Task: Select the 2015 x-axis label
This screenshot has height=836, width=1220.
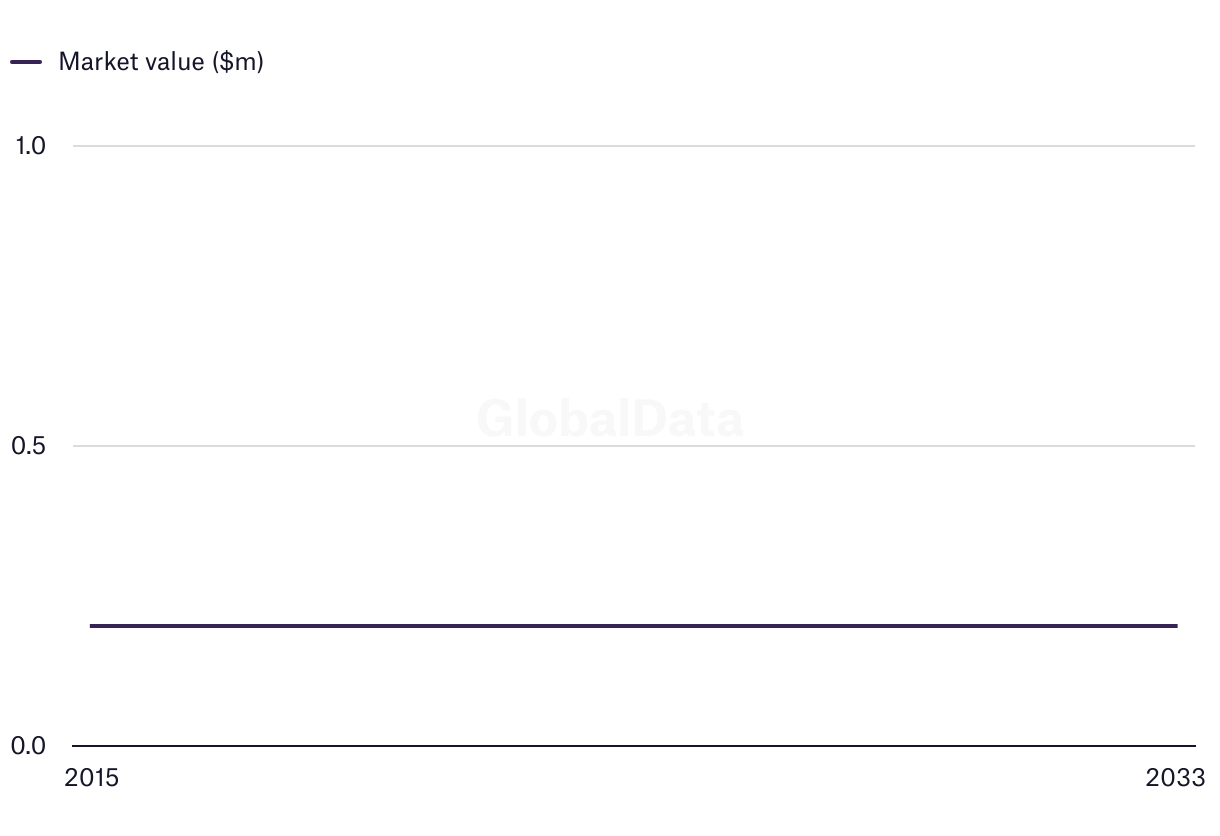Action: pos(91,778)
